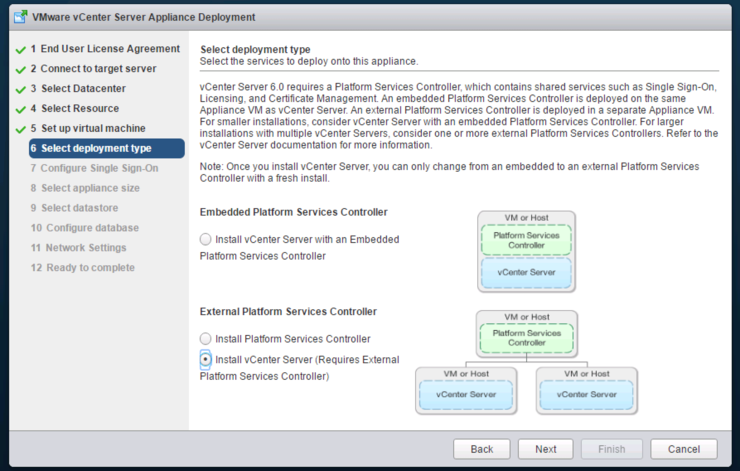Open step 5 Set up virtual machine
Viewport: 740px width, 471px height.
click(88, 128)
